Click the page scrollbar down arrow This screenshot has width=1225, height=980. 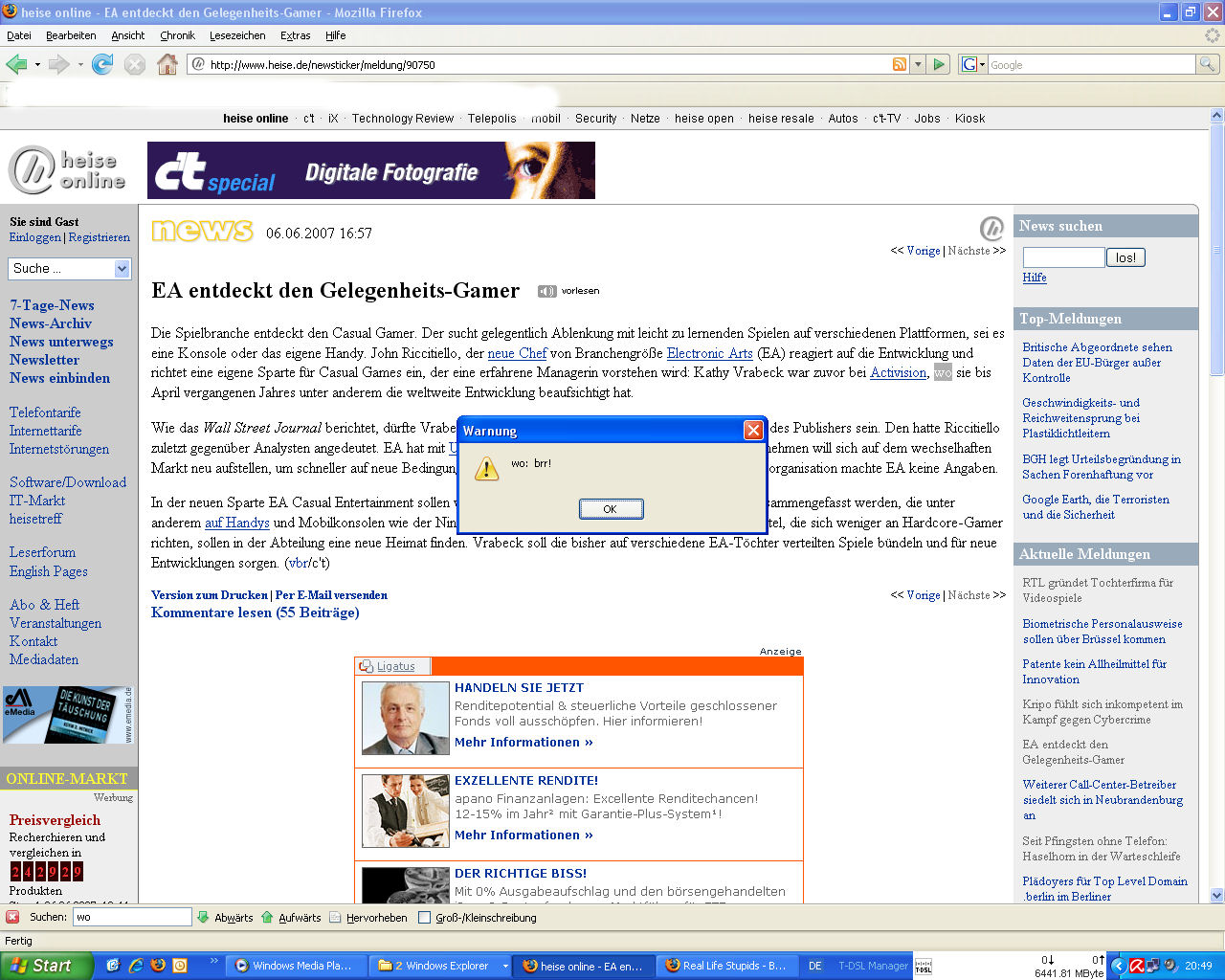click(1217, 896)
